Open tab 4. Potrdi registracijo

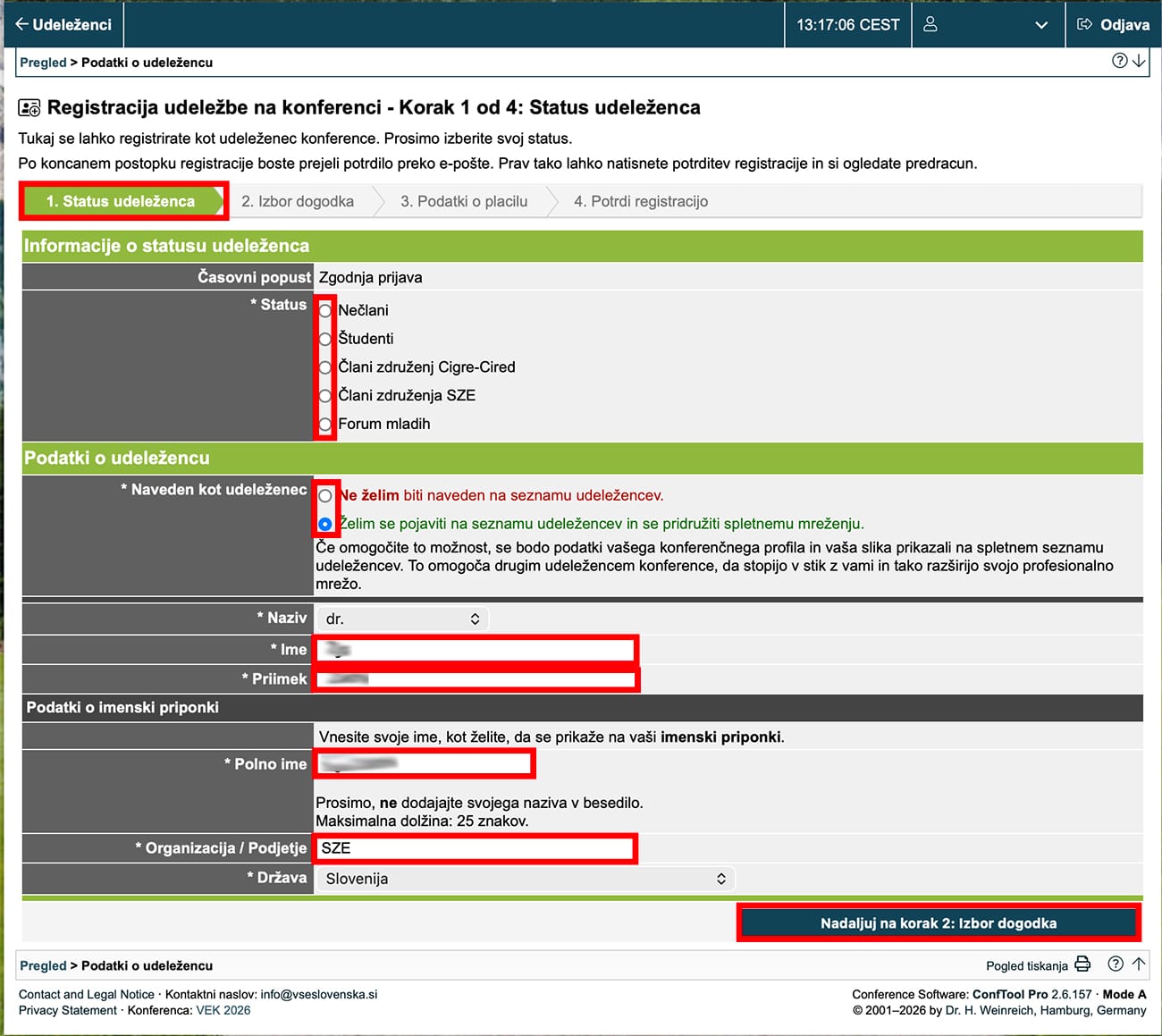click(x=642, y=201)
